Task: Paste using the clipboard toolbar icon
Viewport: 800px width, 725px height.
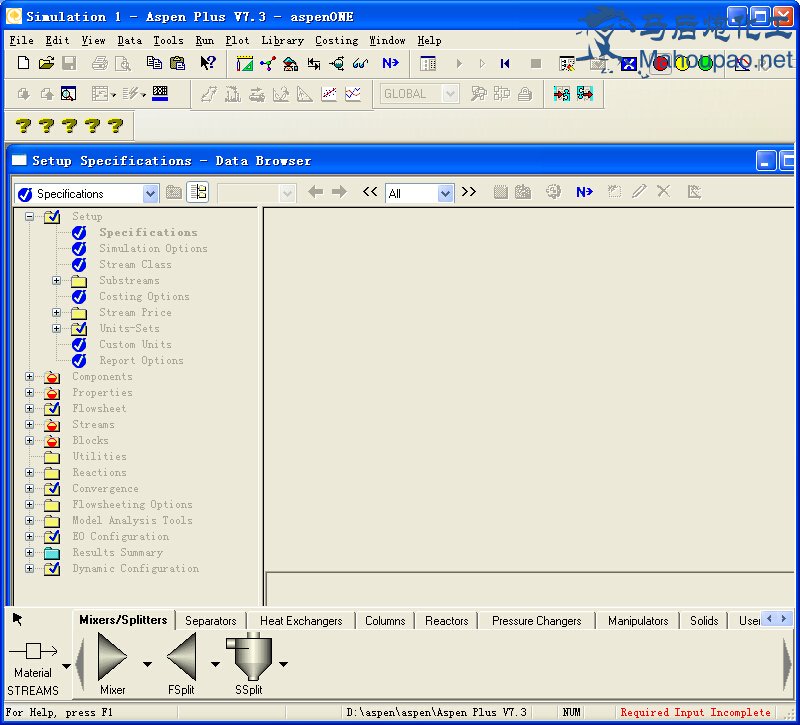Action: pos(177,63)
